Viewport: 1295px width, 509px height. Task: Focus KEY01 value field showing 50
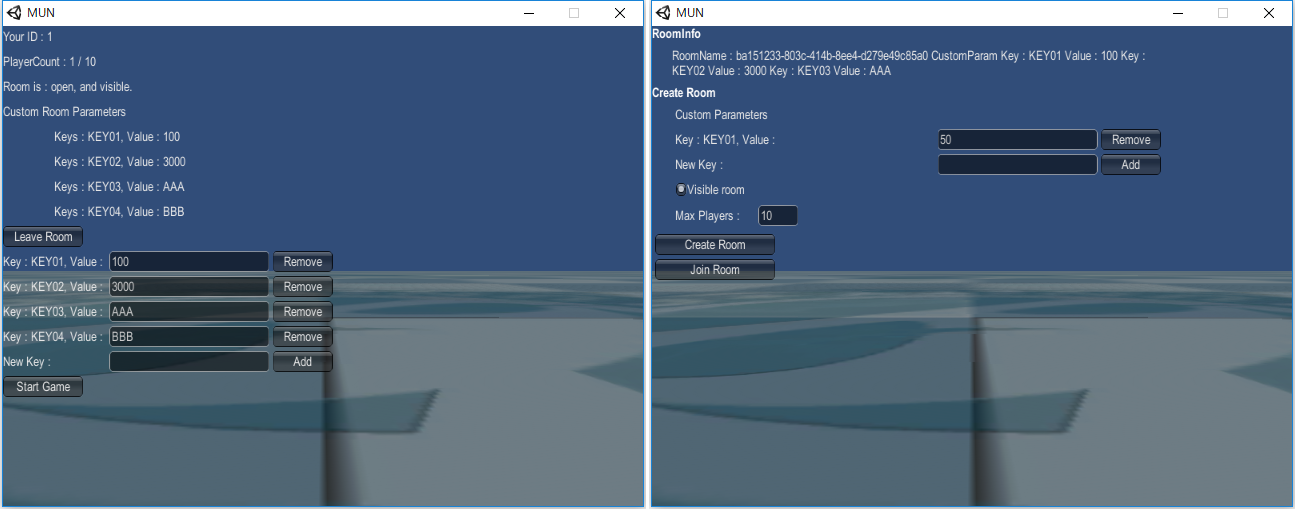(1018, 140)
